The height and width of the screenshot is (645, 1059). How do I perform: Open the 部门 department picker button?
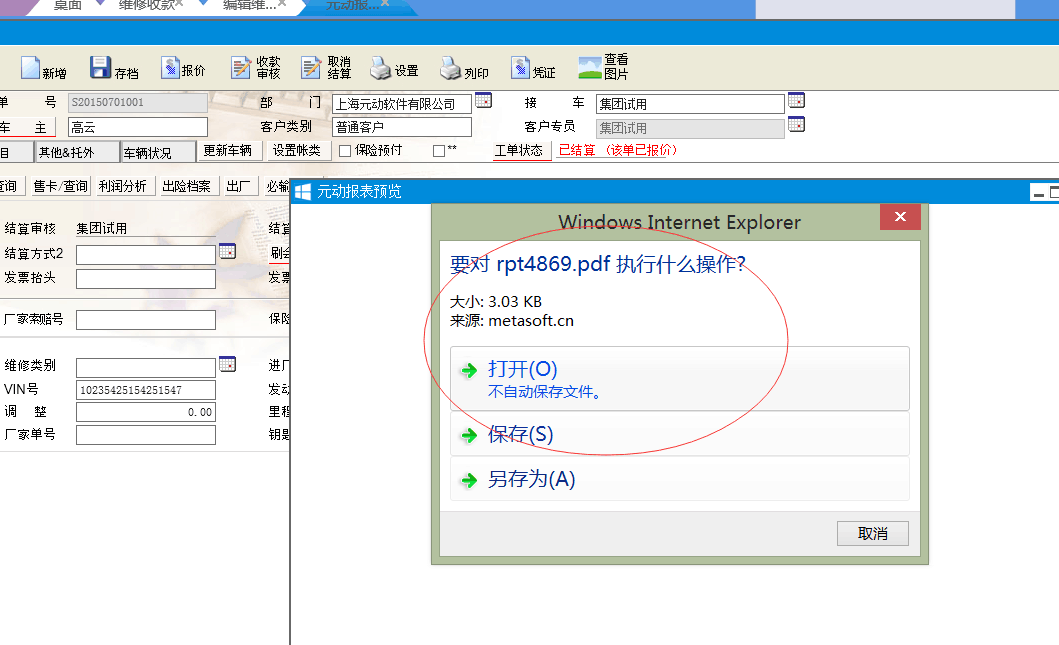(x=483, y=101)
